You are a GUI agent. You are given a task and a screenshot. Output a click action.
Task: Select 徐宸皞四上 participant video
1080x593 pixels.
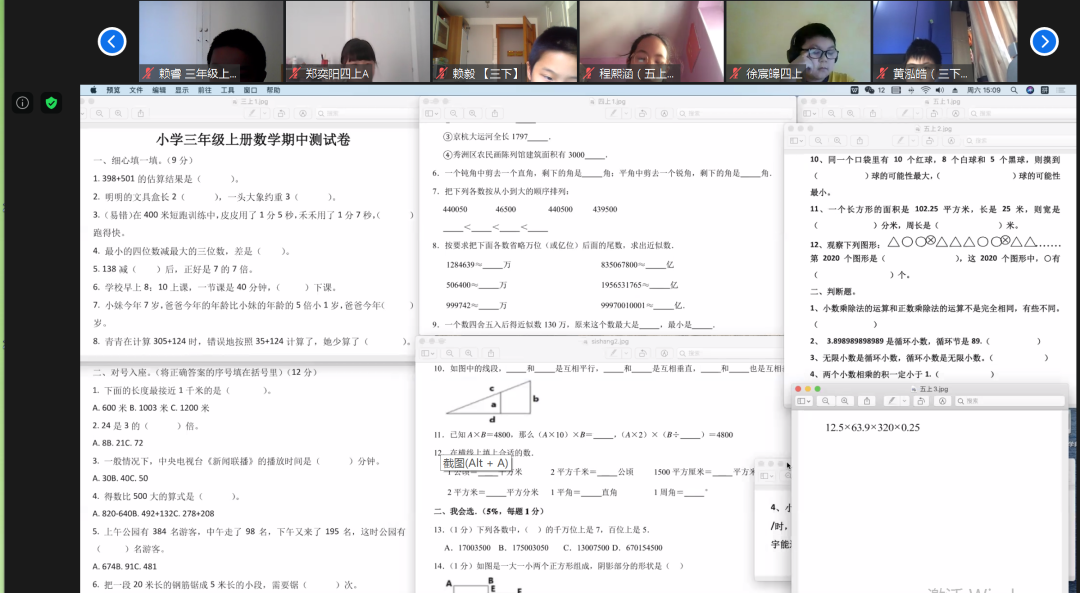click(x=798, y=41)
